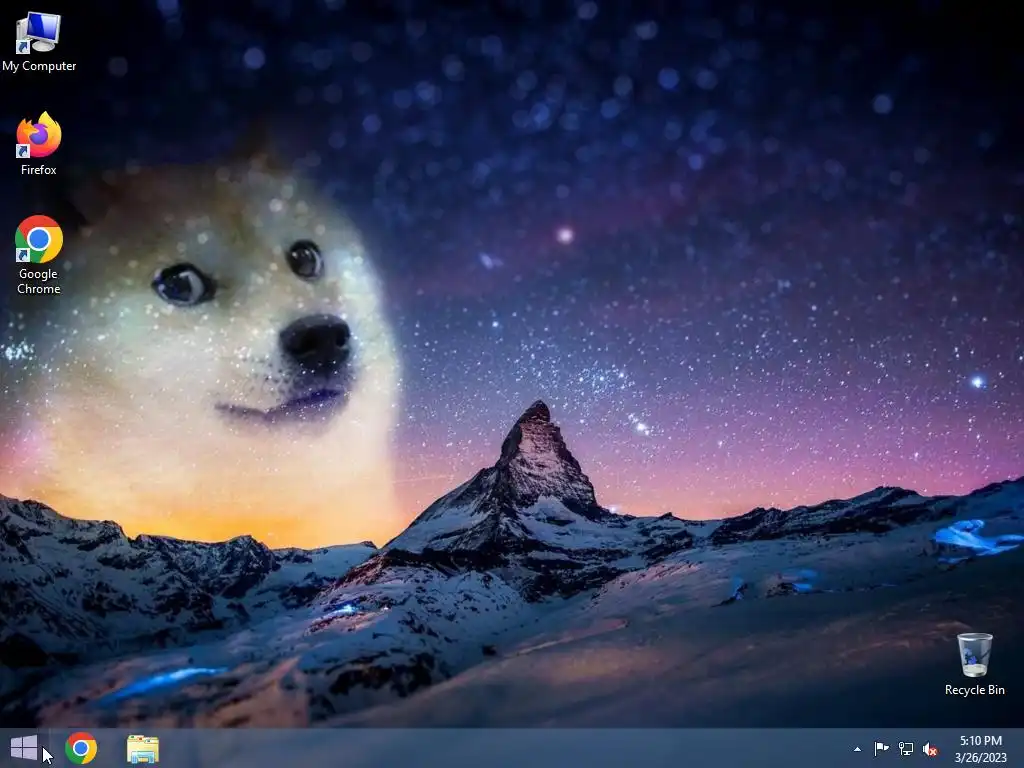The image size is (1024, 768).
Task: Open File Explorer from the taskbar
Action: (143, 749)
